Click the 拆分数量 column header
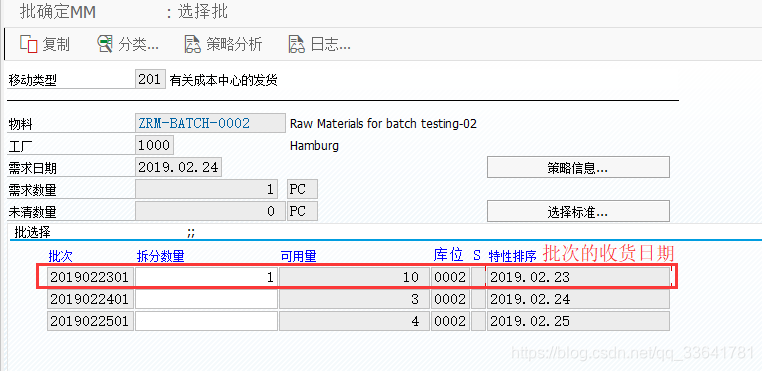Image resolution: width=762 pixels, height=371 pixels. tap(161, 256)
